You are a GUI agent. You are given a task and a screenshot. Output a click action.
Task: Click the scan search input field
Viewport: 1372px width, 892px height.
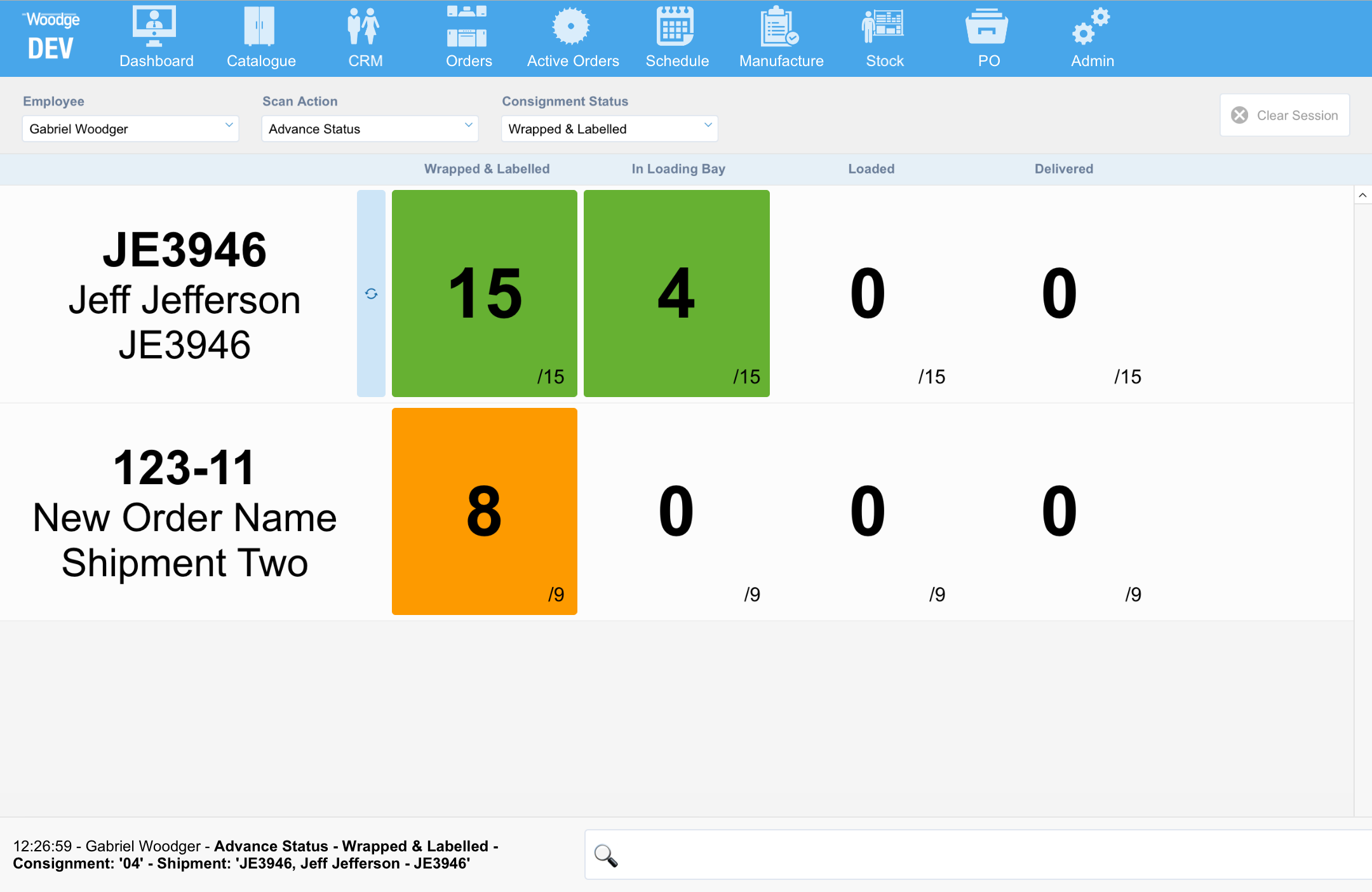click(978, 855)
